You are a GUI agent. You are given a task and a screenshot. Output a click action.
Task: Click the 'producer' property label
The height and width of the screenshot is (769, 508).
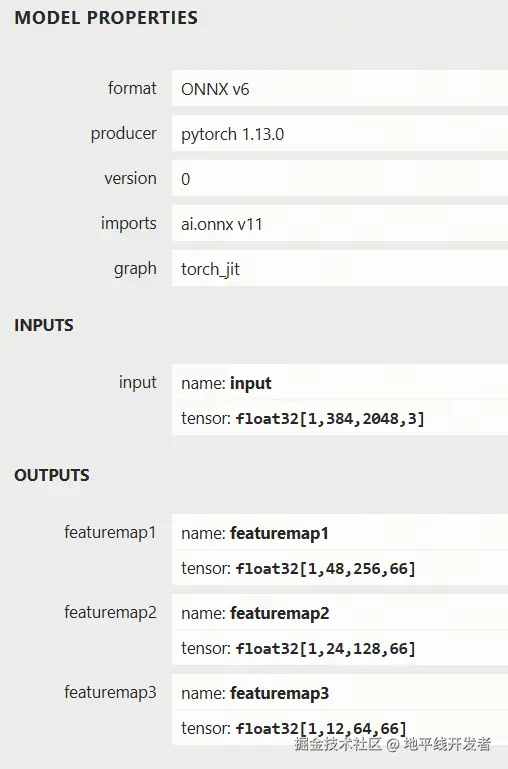pyautogui.click(x=124, y=134)
